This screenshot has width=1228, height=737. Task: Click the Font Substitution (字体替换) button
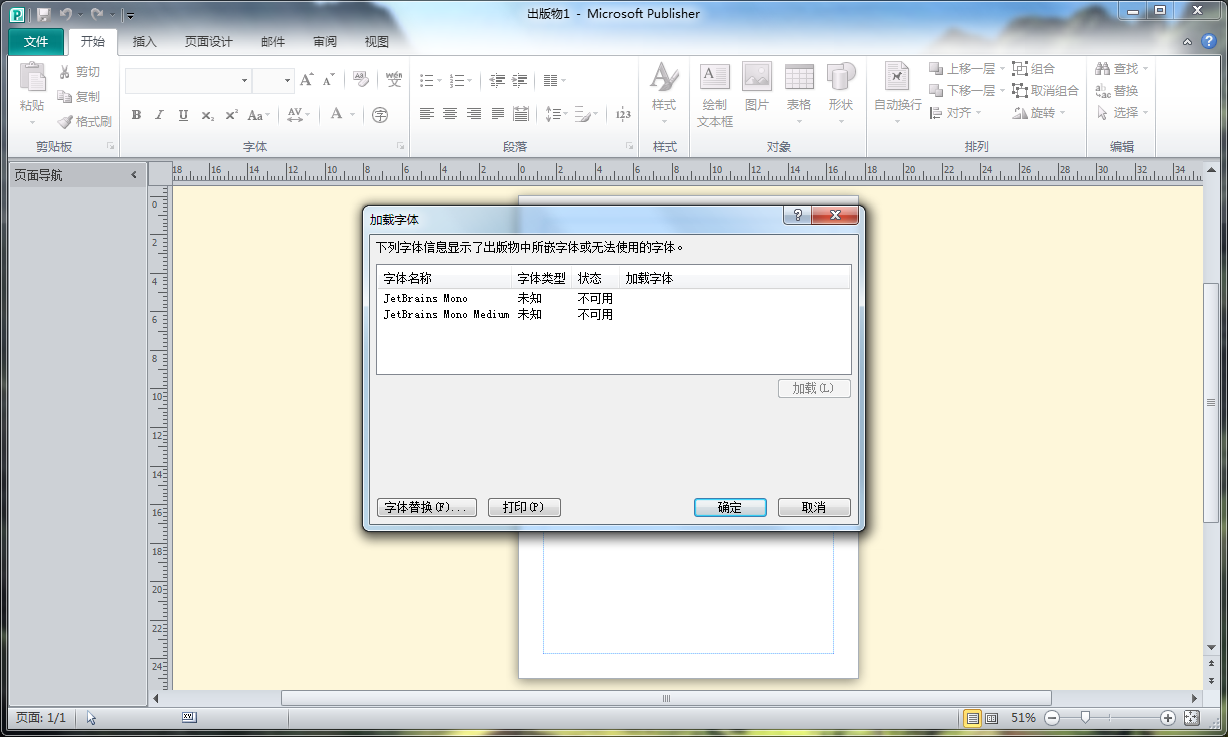426,507
